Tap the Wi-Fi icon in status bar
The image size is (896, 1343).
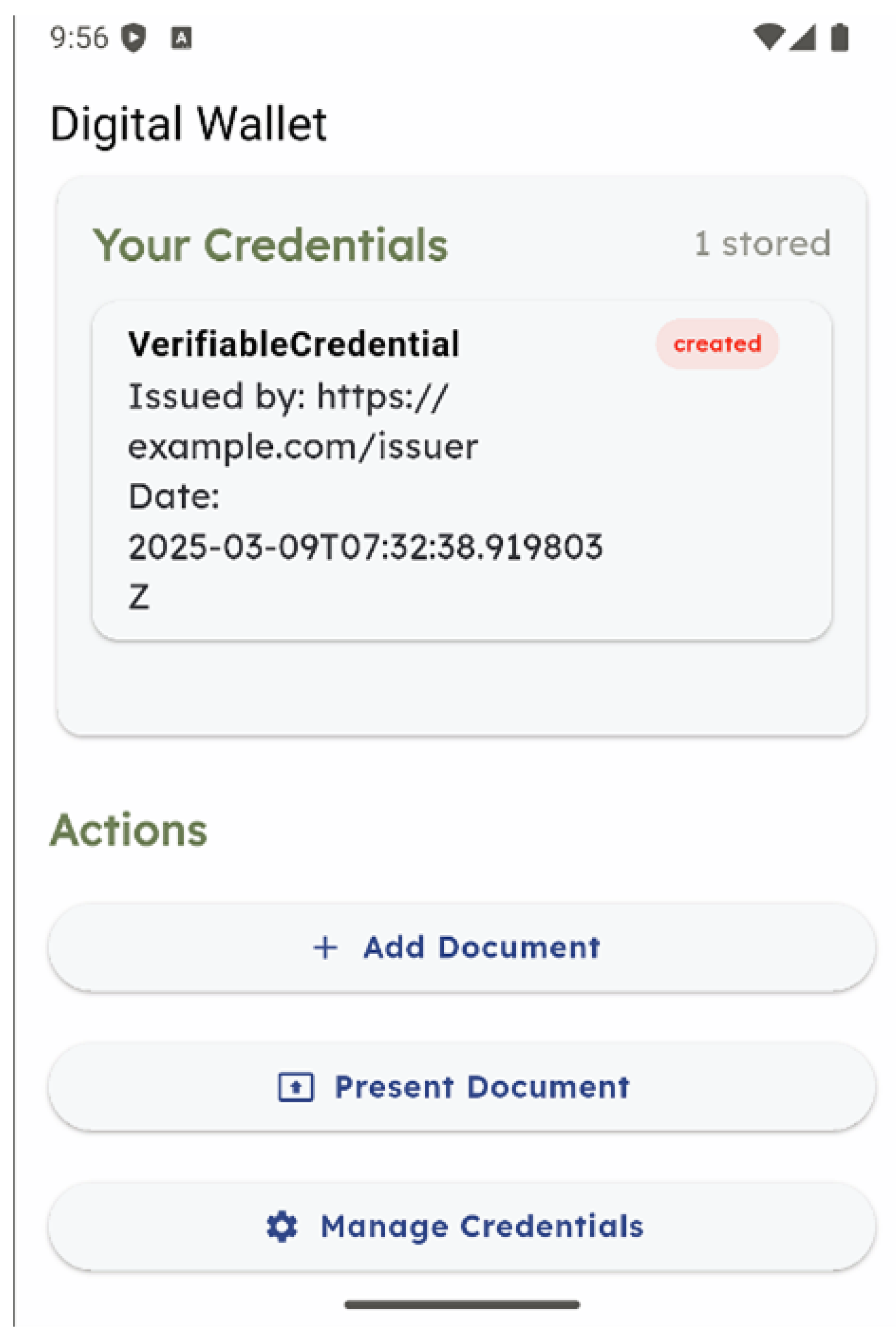point(768,37)
